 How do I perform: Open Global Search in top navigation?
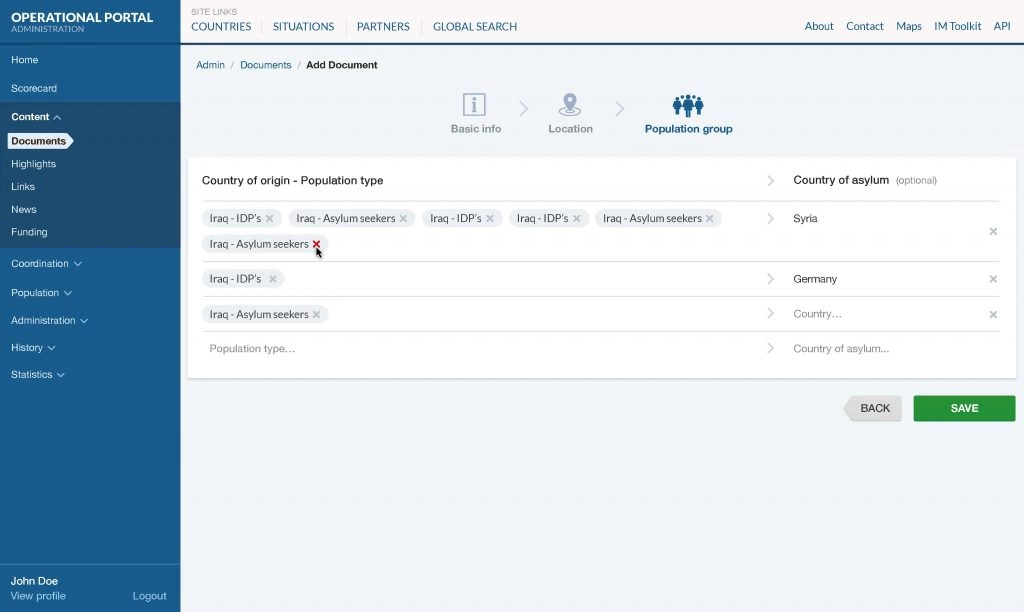pyautogui.click(x=474, y=27)
